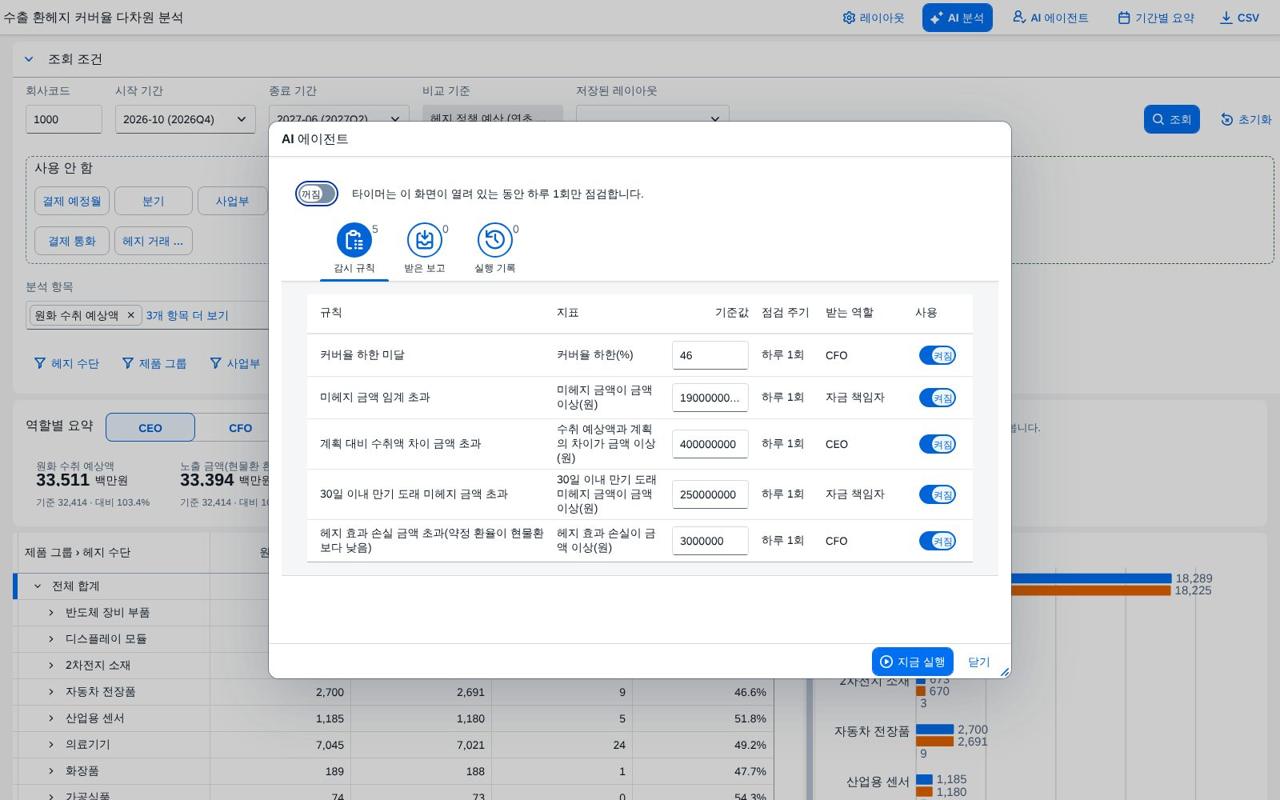Expand the 반도체 장비 부품 row
The height and width of the screenshot is (800, 1280).
pyautogui.click(x=51, y=612)
